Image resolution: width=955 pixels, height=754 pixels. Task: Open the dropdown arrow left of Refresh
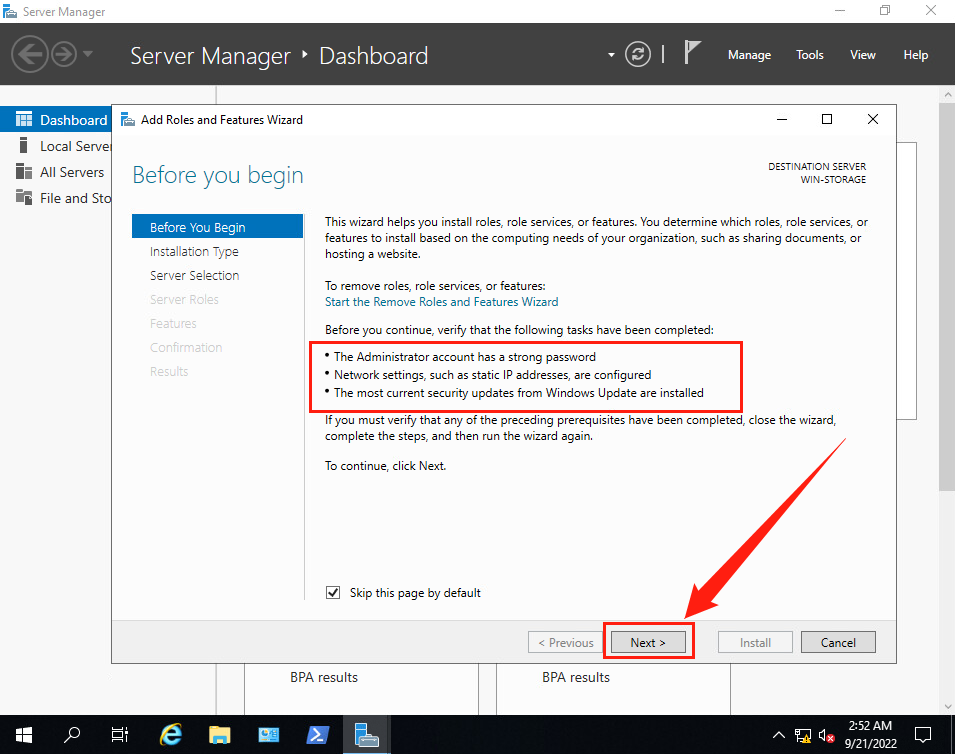point(611,55)
